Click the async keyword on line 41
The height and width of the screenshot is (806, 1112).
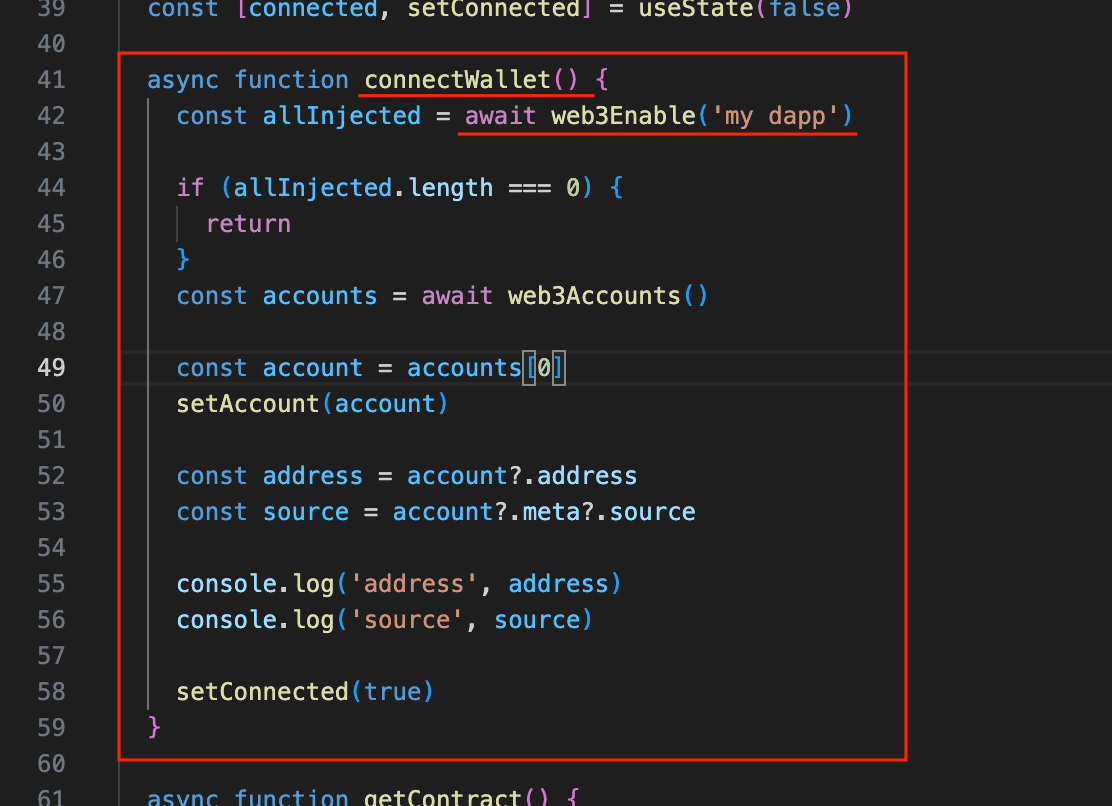[x=183, y=79]
